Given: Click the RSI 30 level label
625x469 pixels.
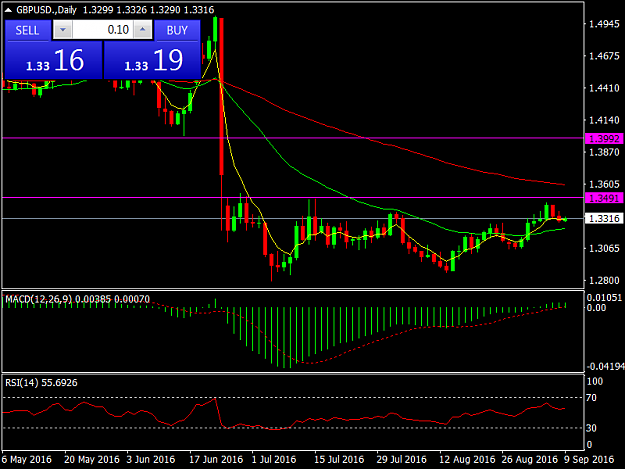Looking at the screenshot, I should (x=592, y=428).
